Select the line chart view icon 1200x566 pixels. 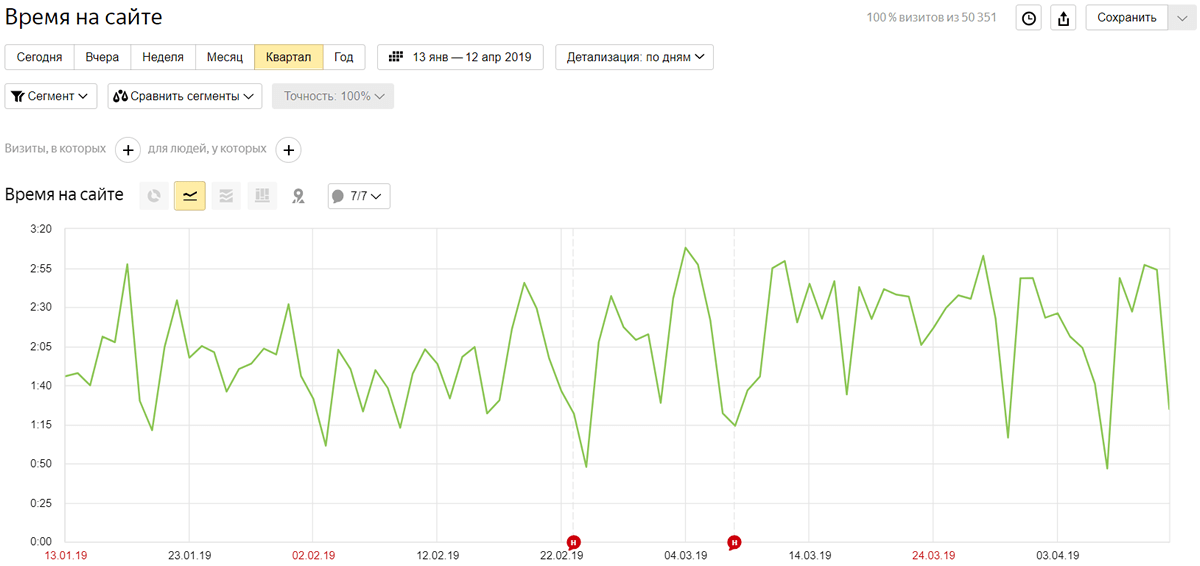(x=190, y=196)
